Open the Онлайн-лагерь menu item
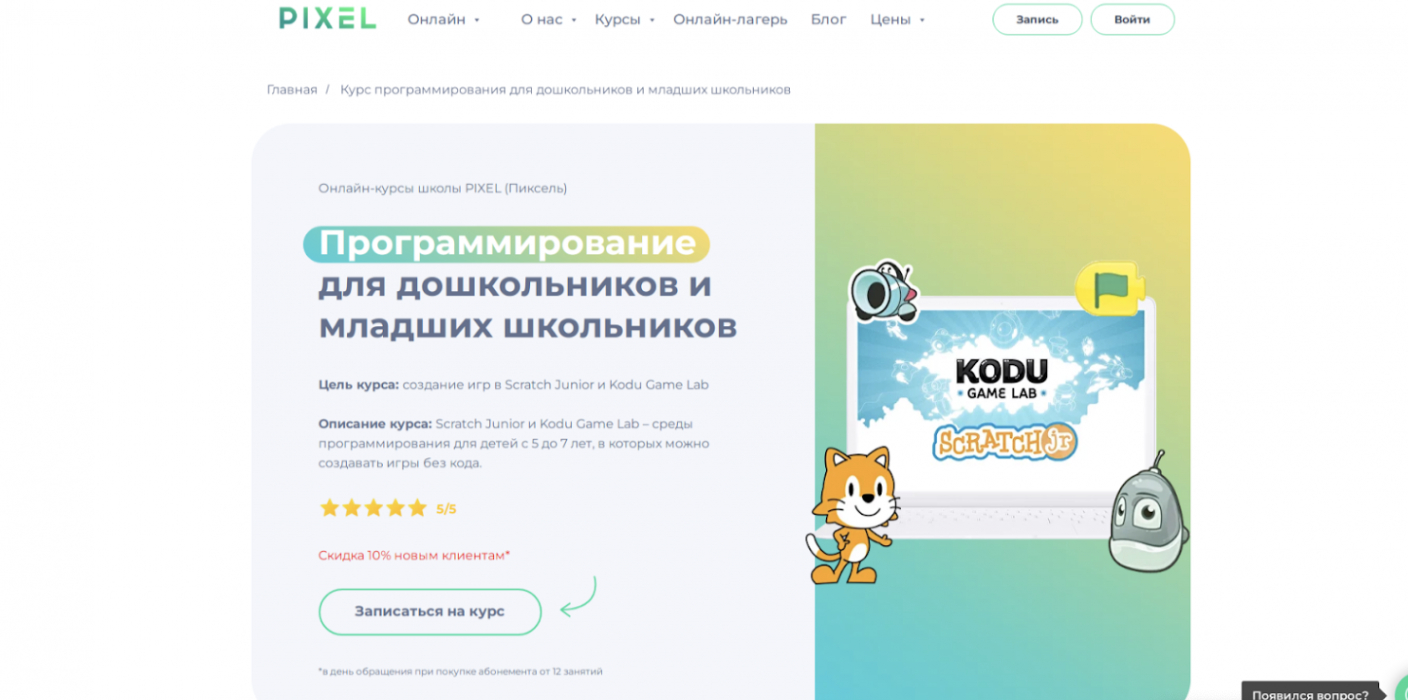1408x700 pixels. tap(730, 19)
